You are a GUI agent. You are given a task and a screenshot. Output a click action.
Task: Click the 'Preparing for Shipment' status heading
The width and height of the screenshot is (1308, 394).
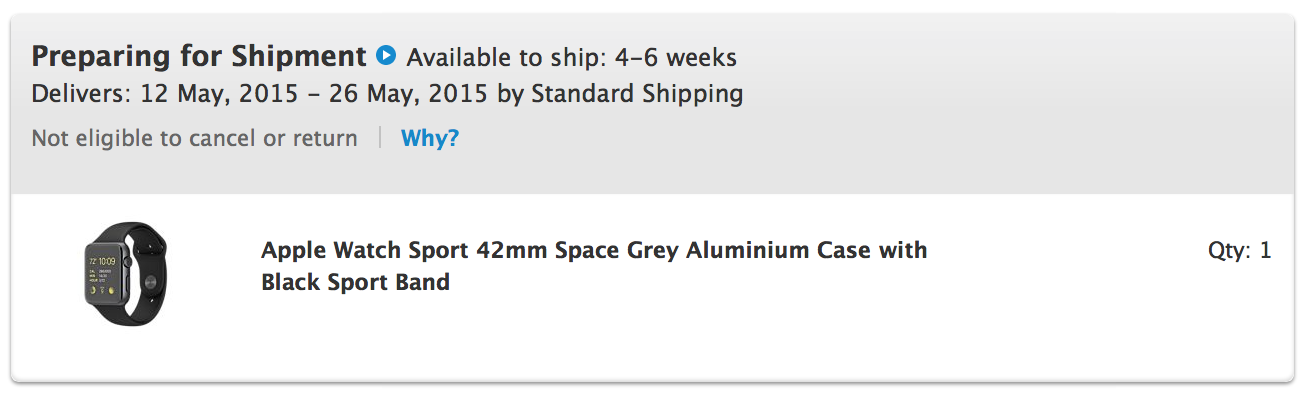coord(199,56)
